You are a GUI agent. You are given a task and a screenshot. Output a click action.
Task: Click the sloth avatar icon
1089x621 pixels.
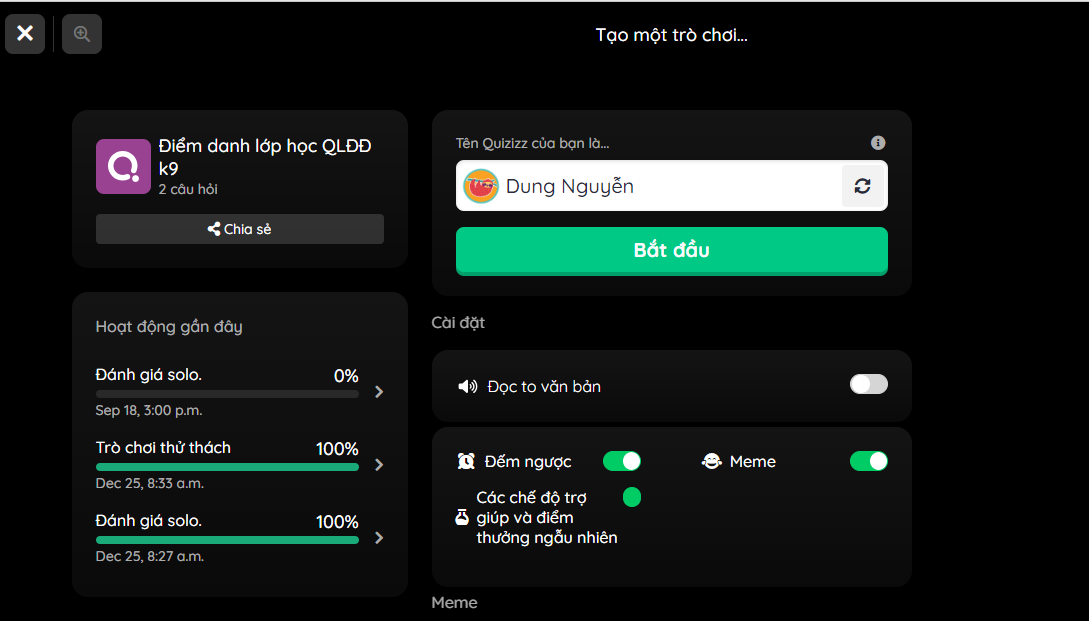481,186
